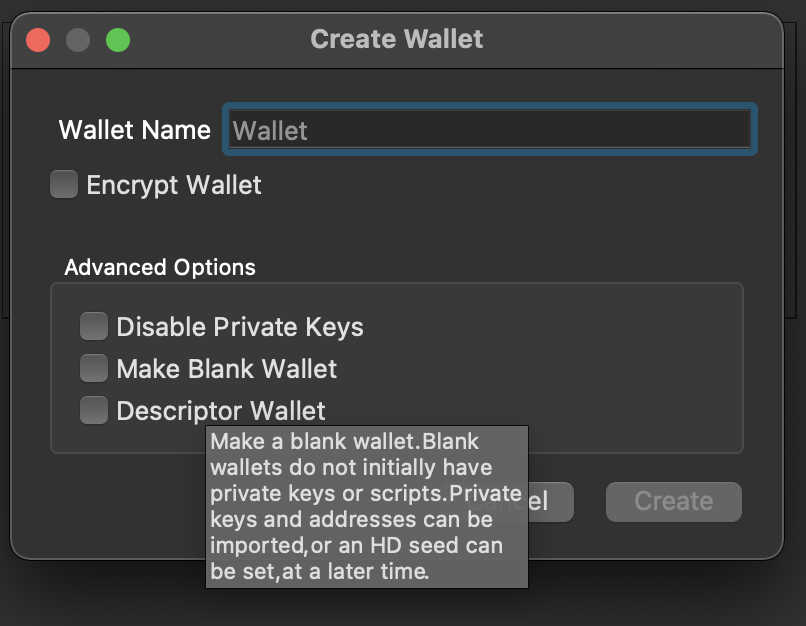The height and width of the screenshot is (626, 806).
Task: Click the Create button
Action: pos(673,502)
